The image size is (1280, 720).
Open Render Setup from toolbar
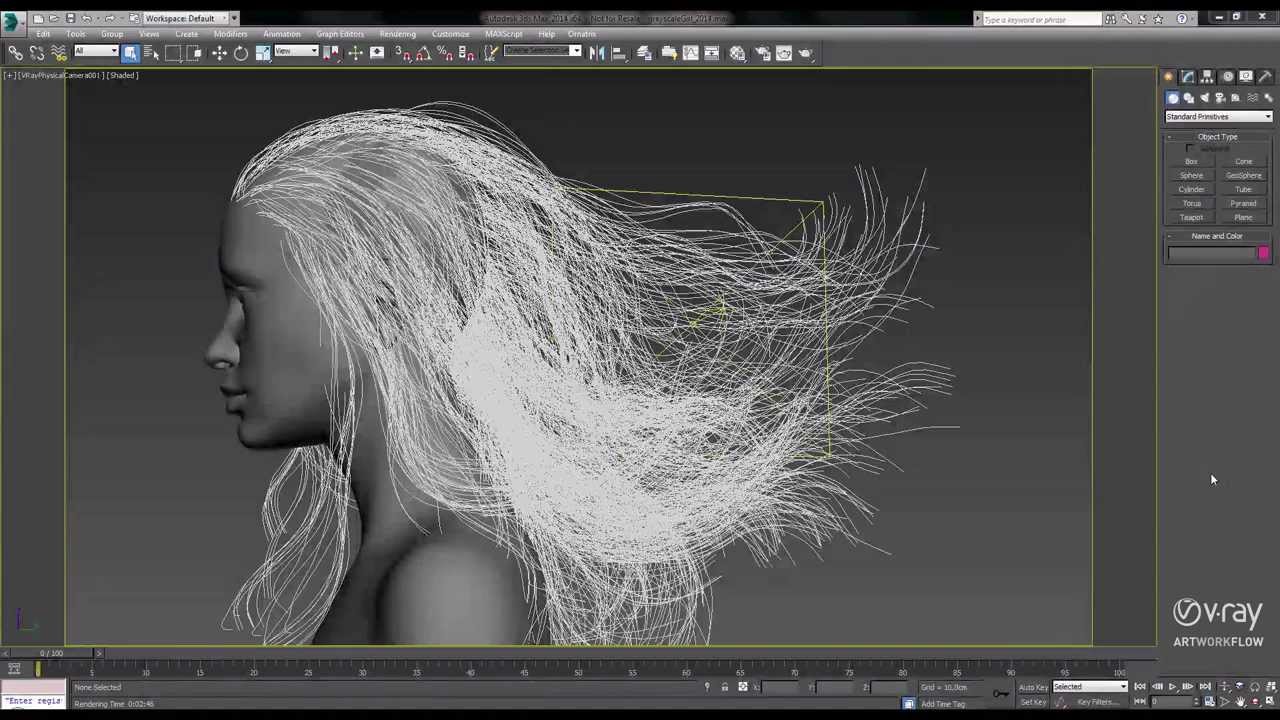click(x=762, y=53)
